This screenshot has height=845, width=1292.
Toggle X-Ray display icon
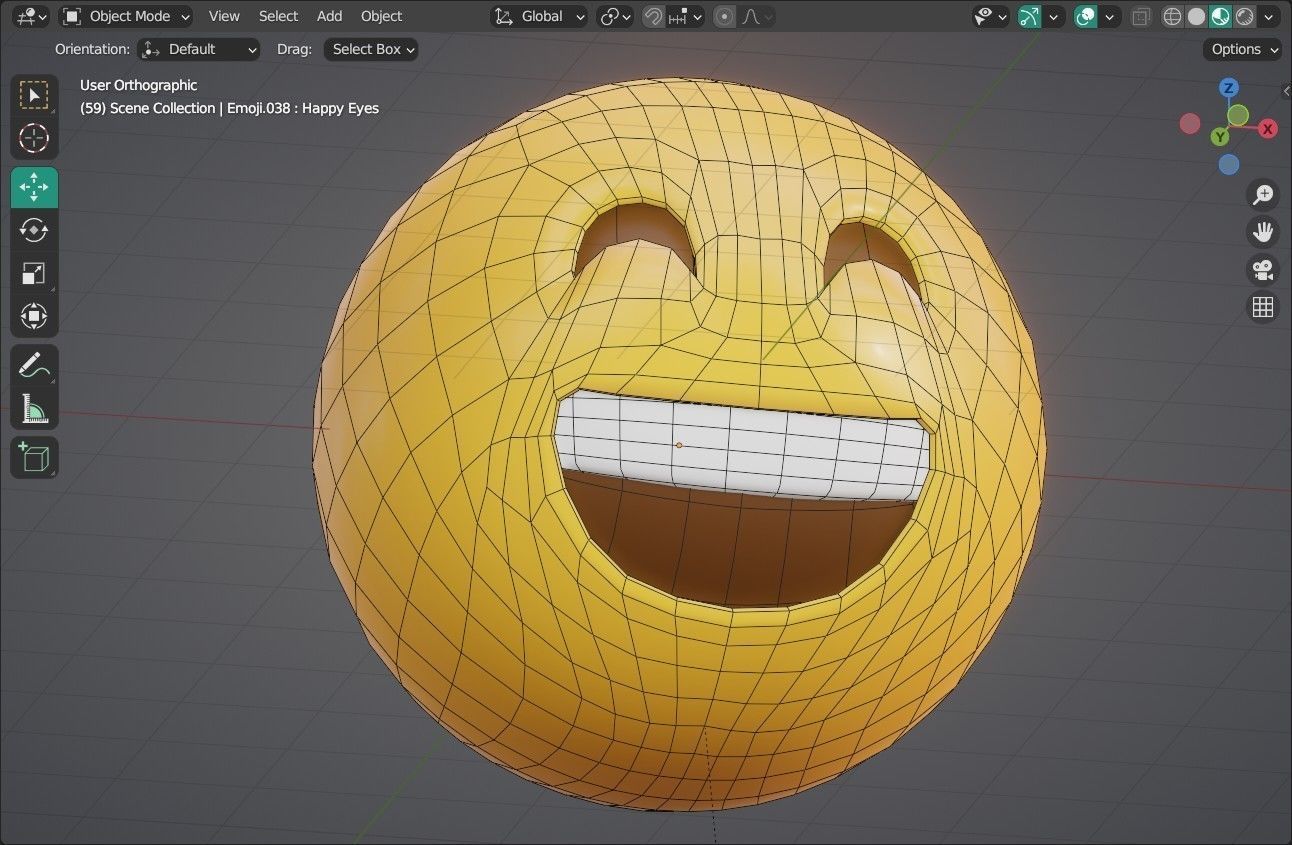tap(1141, 16)
